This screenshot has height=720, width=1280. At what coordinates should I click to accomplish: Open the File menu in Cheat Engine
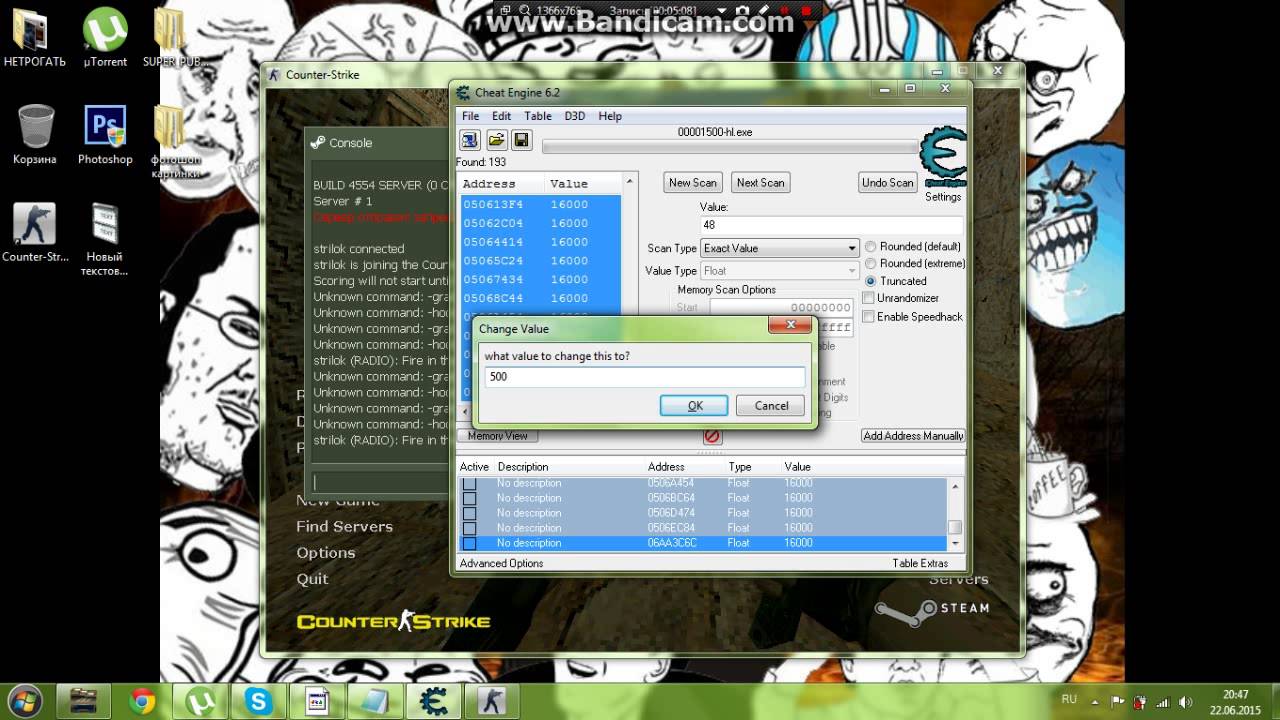point(470,116)
